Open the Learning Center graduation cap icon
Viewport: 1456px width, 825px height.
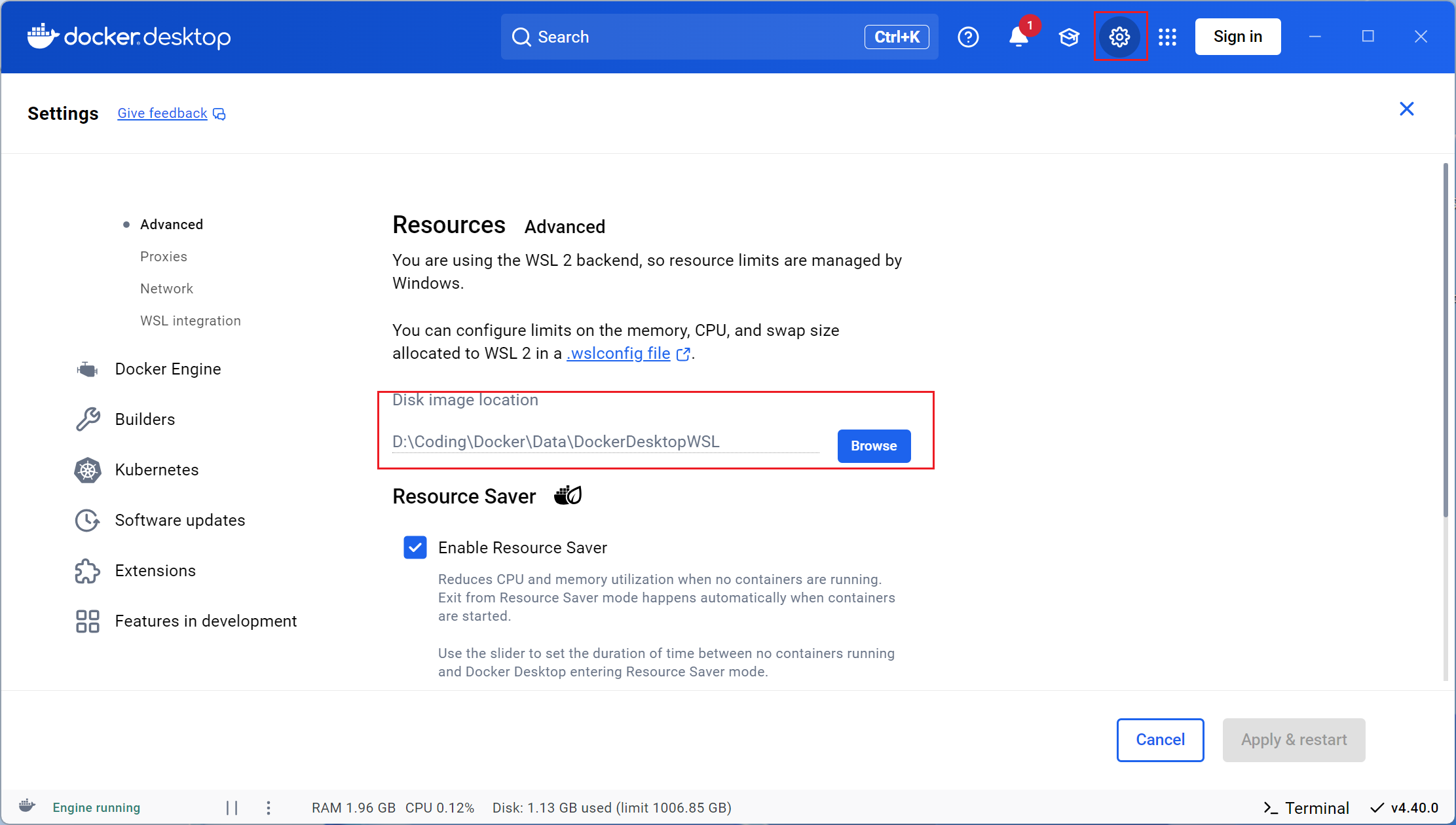(x=1068, y=37)
